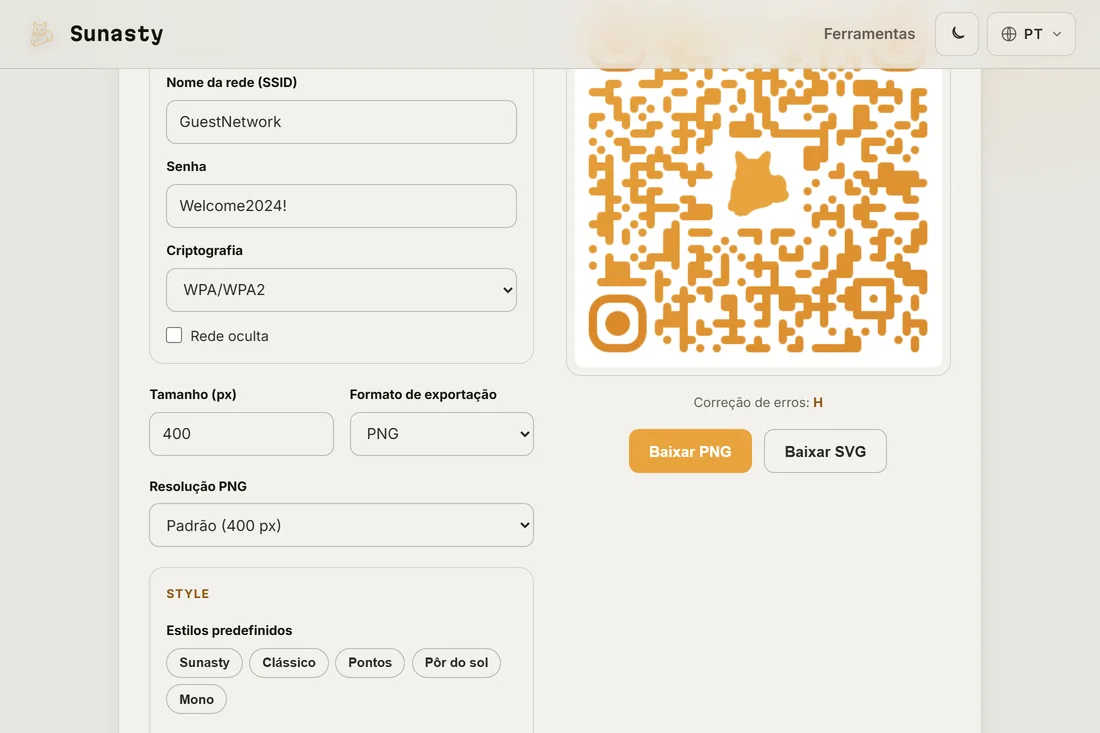This screenshot has height=733, width=1100.
Task: Open the Resolução PNG dropdown
Action: click(341, 525)
